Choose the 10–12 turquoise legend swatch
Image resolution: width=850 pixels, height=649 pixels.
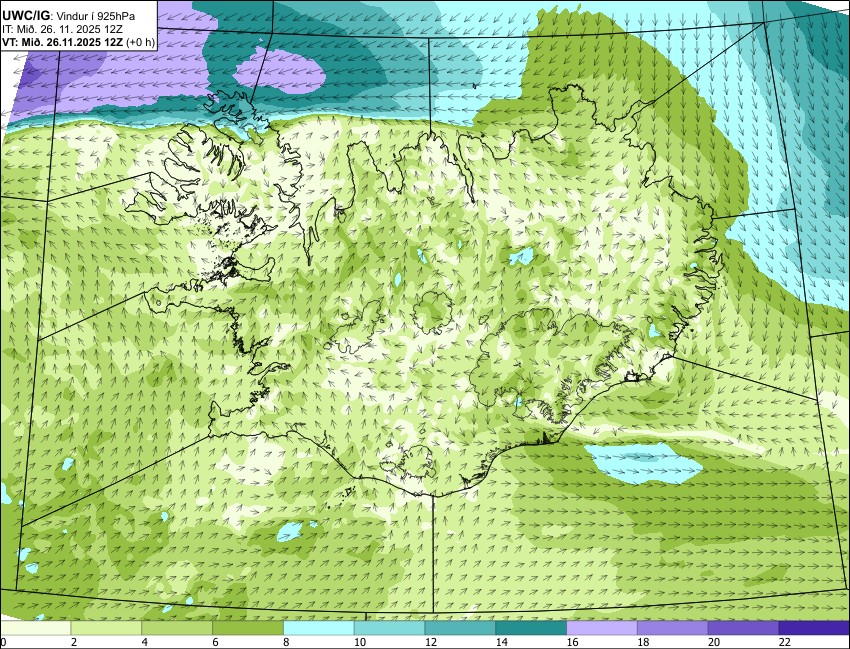coord(389,628)
